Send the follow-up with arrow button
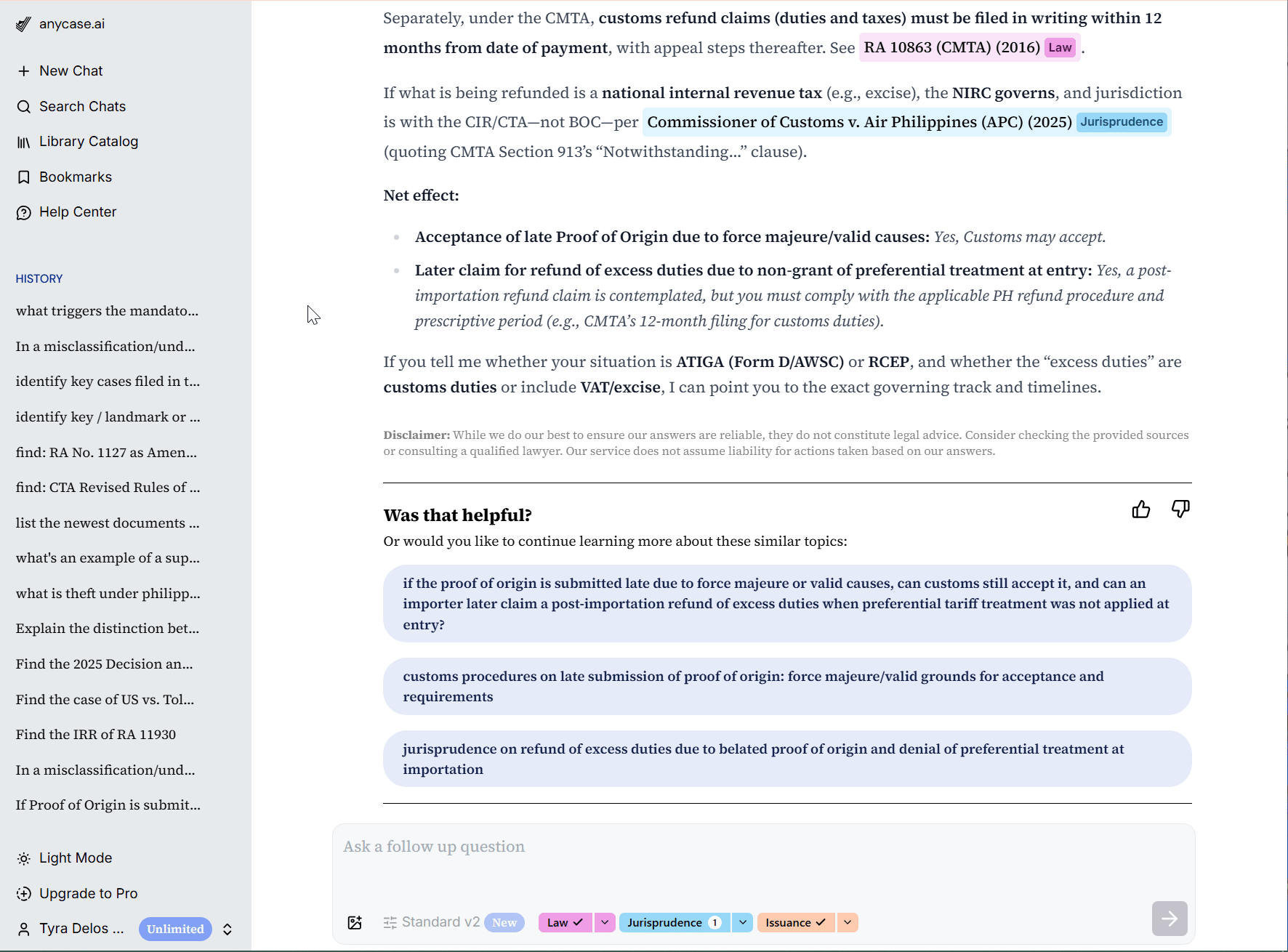The width and height of the screenshot is (1288, 952). coord(1170,919)
